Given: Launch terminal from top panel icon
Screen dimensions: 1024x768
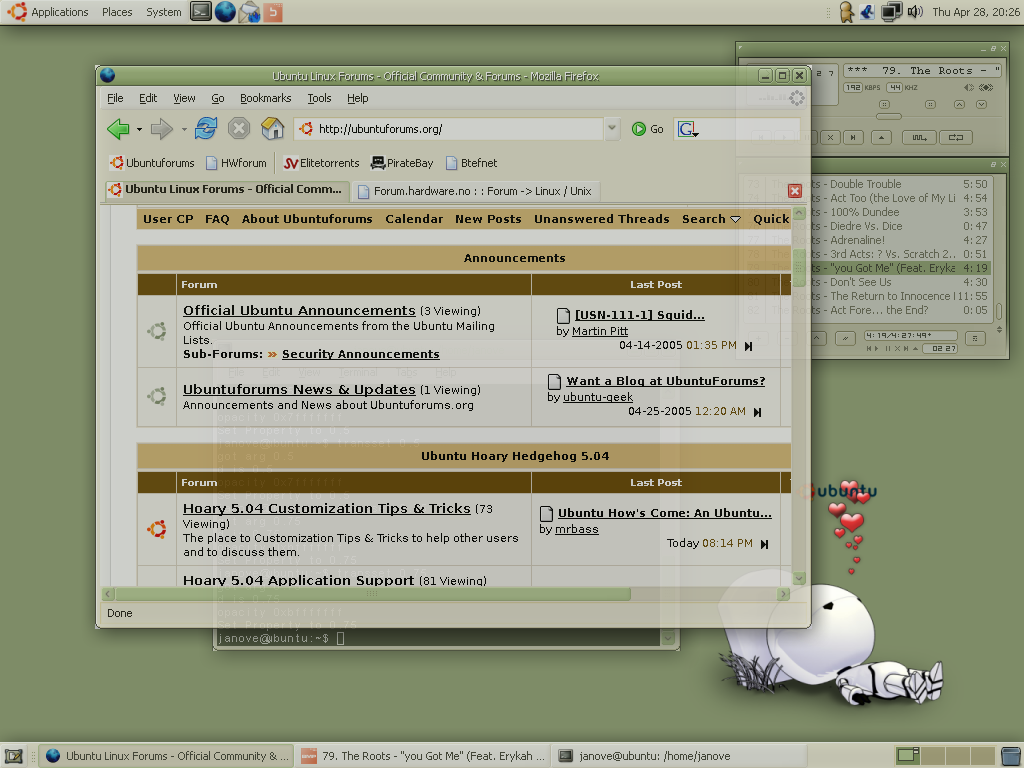Looking at the screenshot, I should (x=201, y=12).
